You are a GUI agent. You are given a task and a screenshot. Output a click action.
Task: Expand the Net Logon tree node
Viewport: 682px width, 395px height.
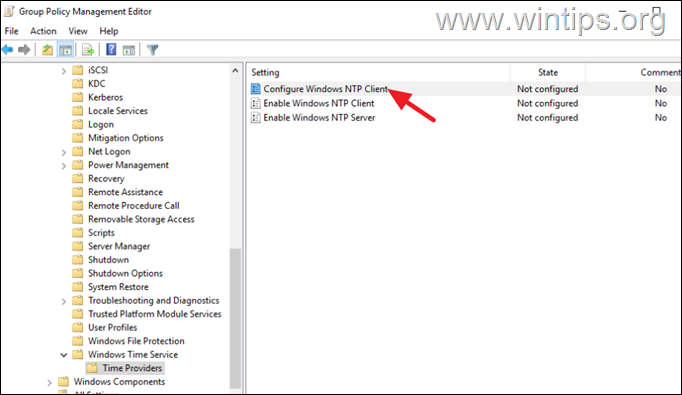64,152
